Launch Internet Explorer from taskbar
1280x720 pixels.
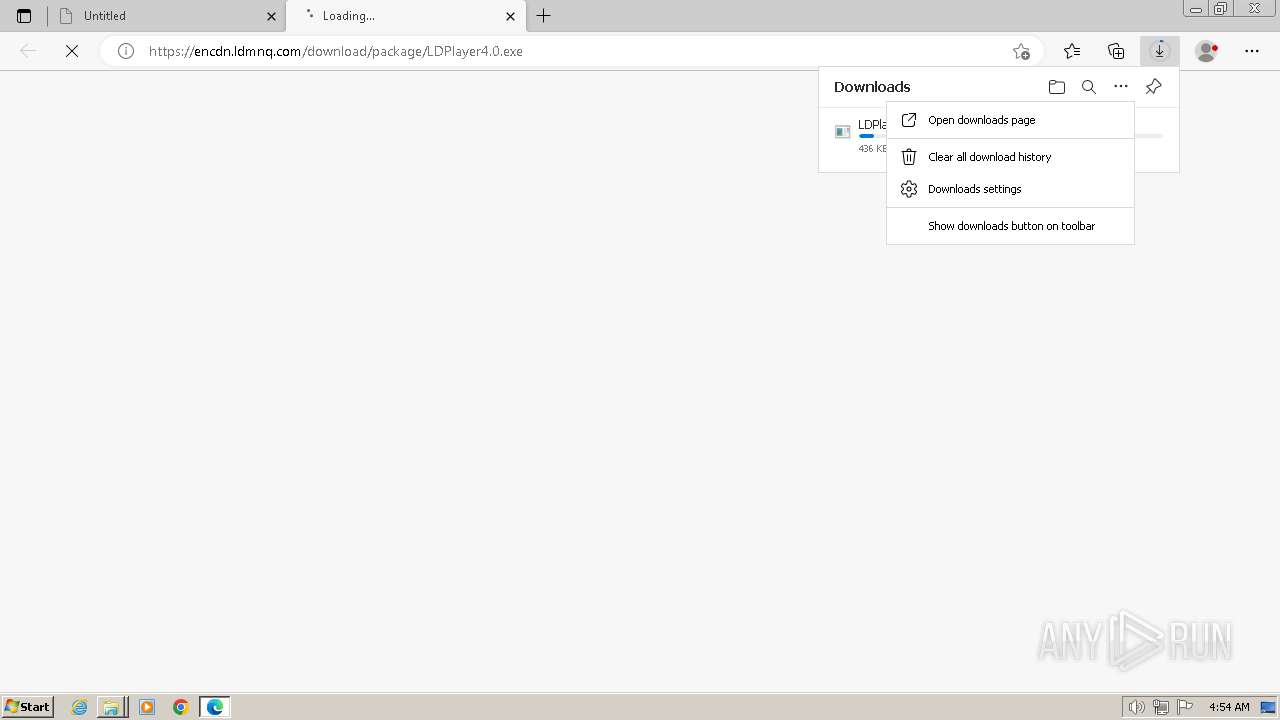[x=79, y=707]
